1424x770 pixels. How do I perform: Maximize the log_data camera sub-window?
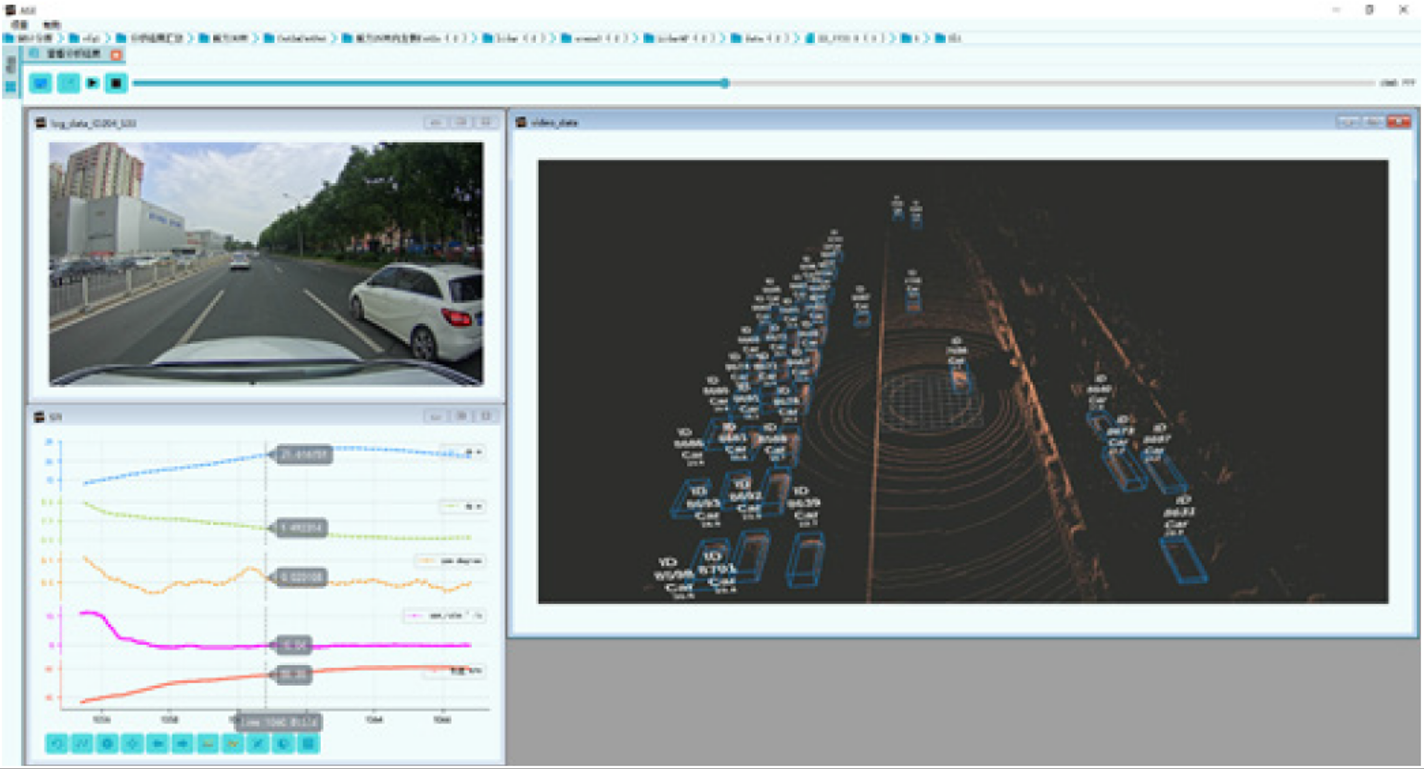460,123
